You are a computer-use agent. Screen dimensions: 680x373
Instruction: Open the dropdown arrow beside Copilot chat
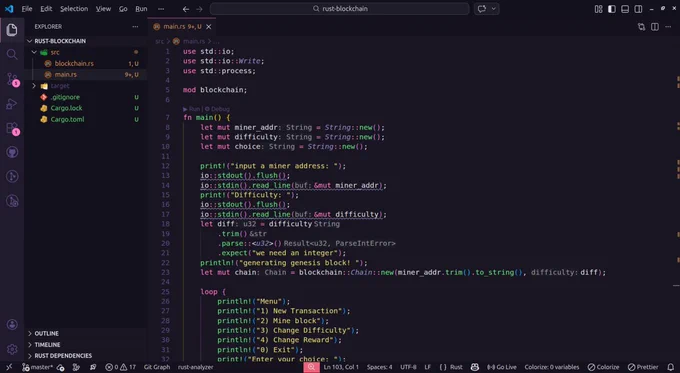tap(494, 9)
